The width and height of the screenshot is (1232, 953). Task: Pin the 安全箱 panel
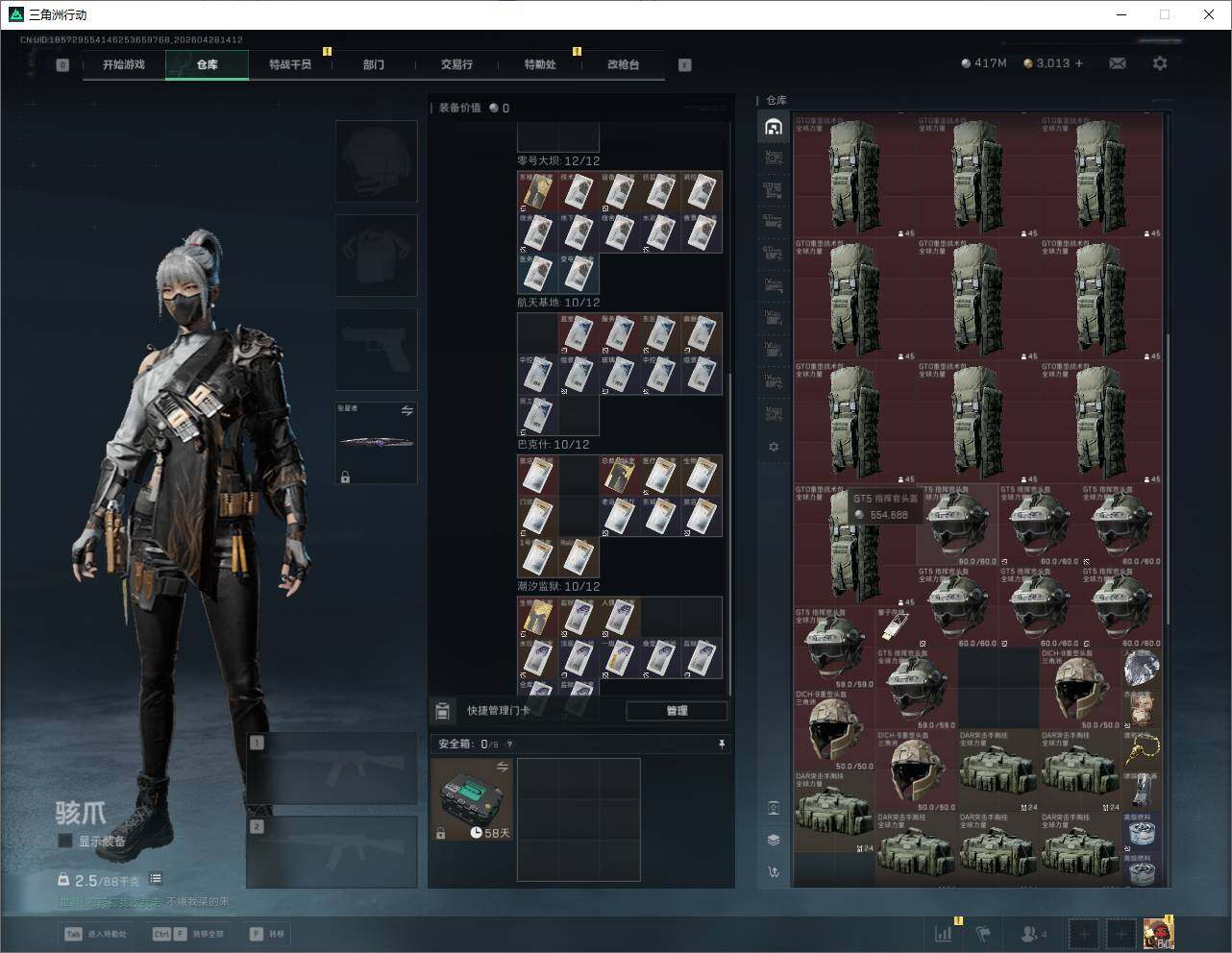[722, 744]
